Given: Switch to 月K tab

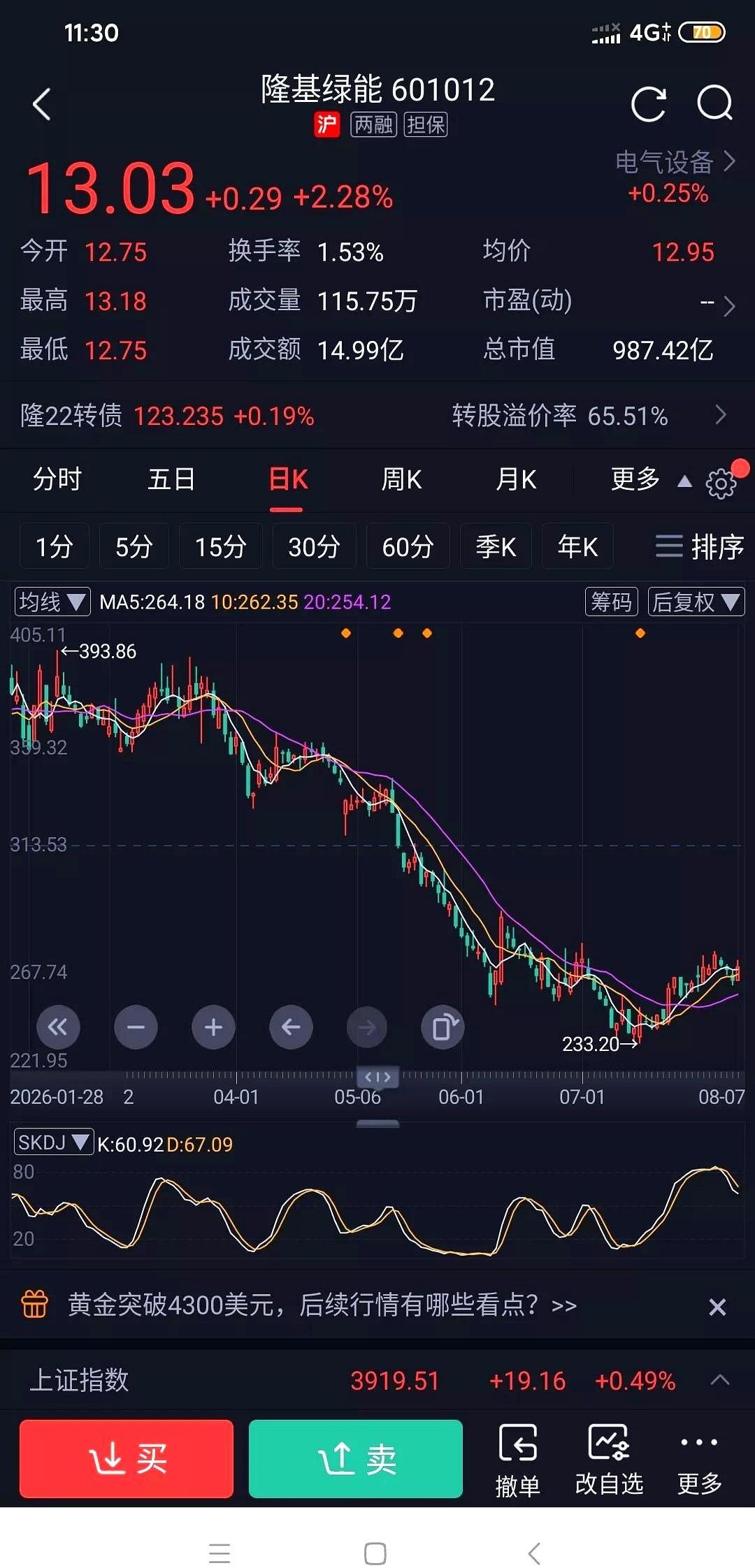Looking at the screenshot, I should coord(516,479).
